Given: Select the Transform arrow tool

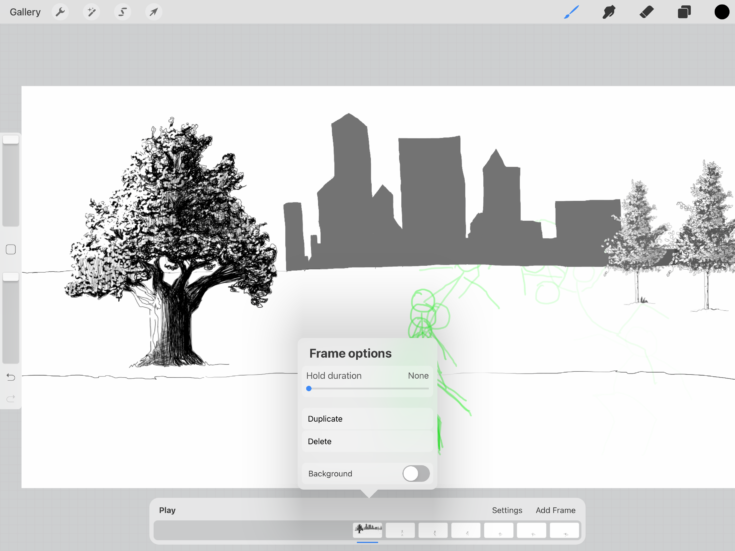Looking at the screenshot, I should point(153,12).
